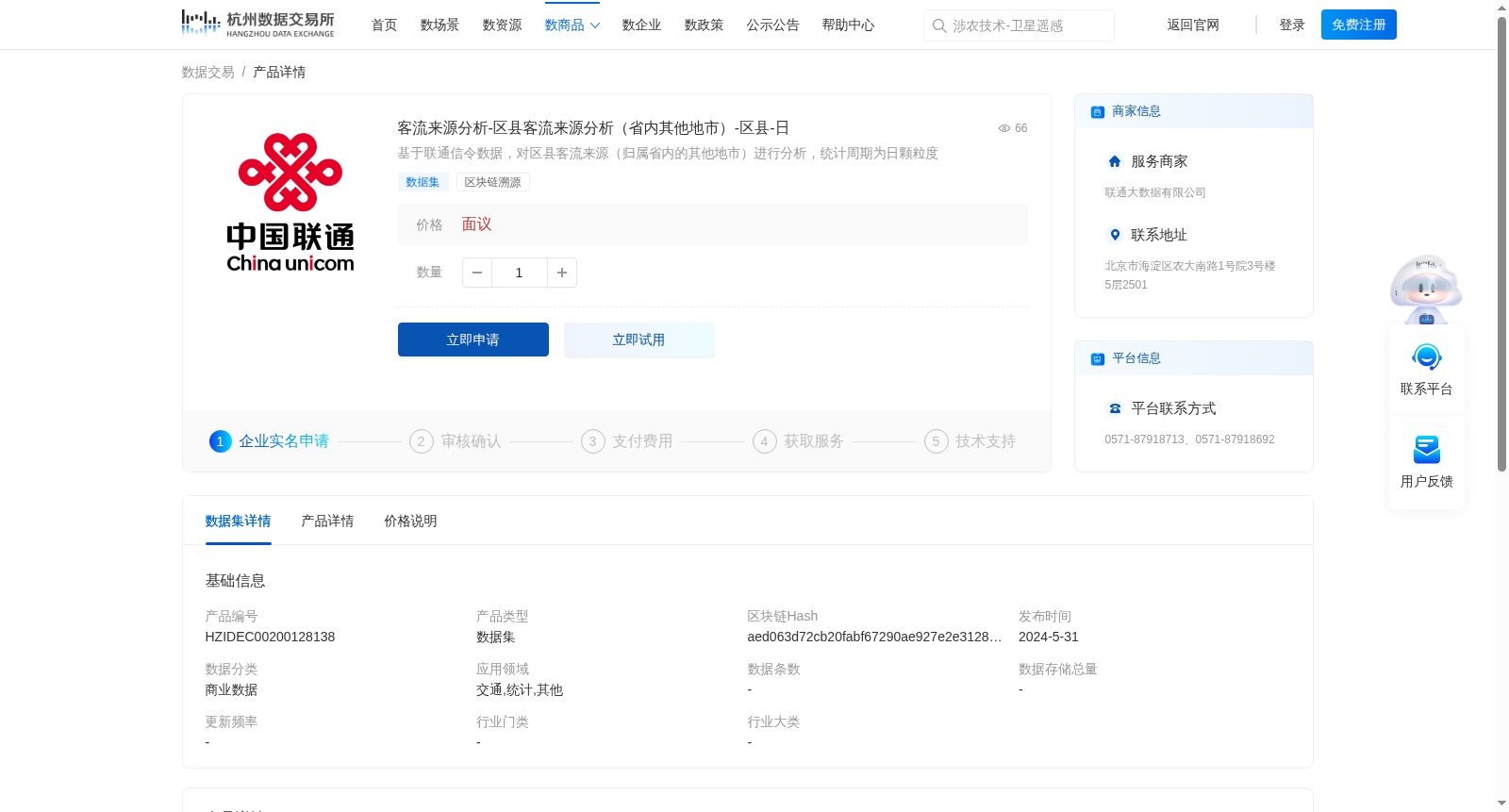1509x812 pixels.
Task: Click 交通,统计,其他 application field value
Action: click(520, 690)
